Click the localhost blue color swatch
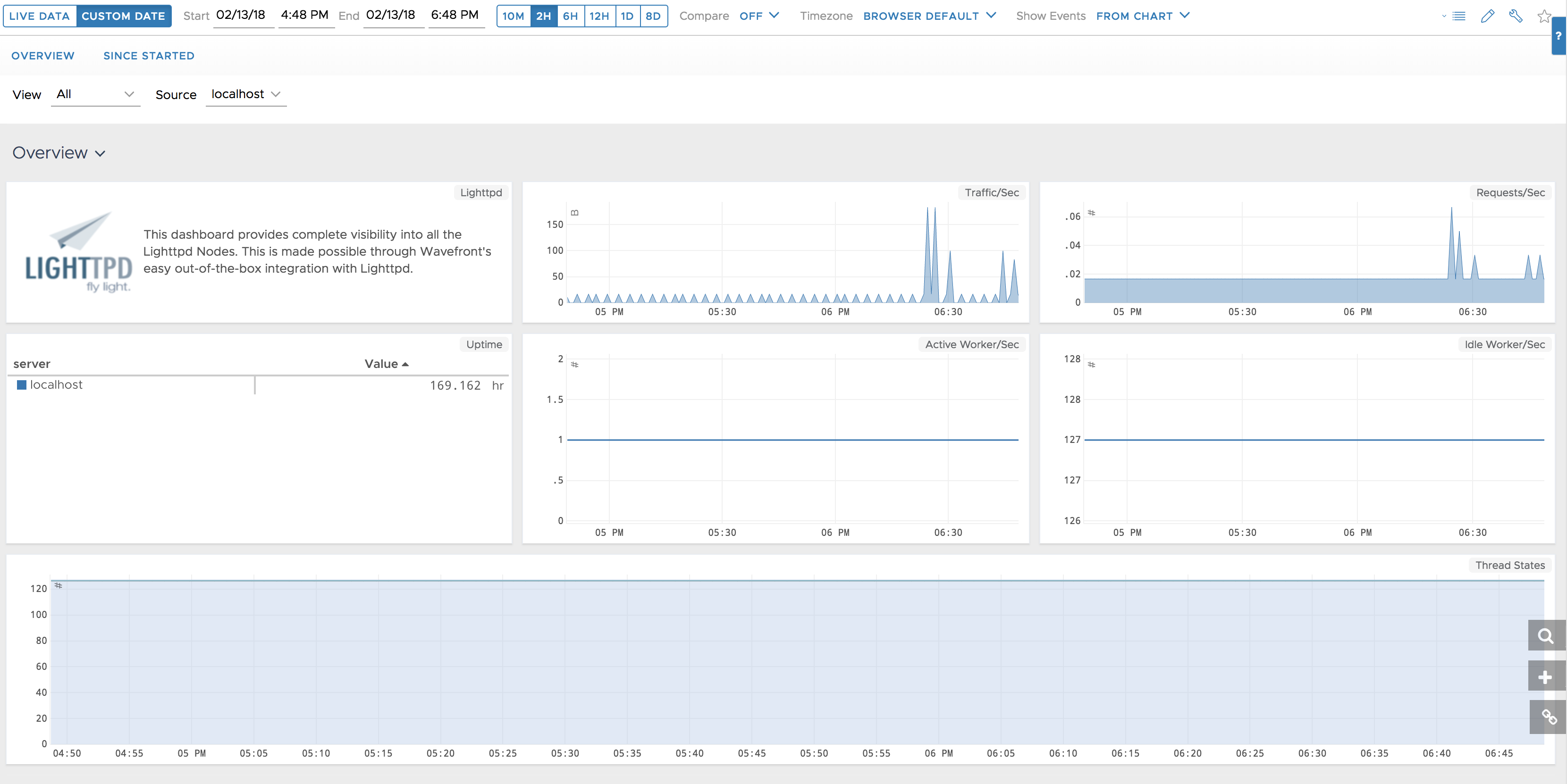The width and height of the screenshot is (1567, 784). tap(21, 385)
